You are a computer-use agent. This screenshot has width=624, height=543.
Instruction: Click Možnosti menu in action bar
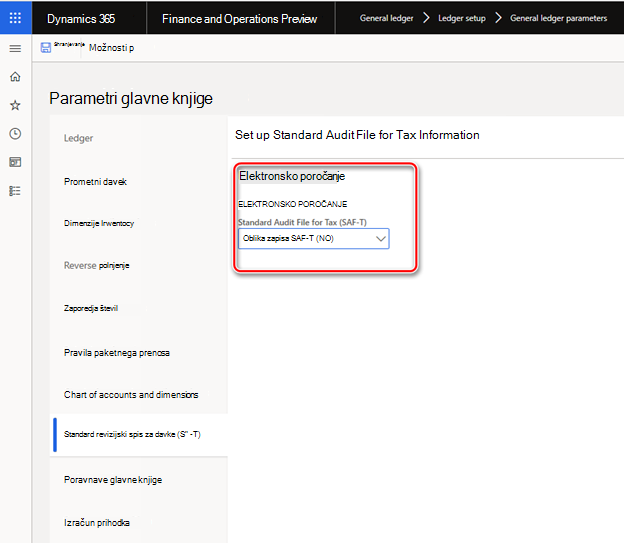111,48
